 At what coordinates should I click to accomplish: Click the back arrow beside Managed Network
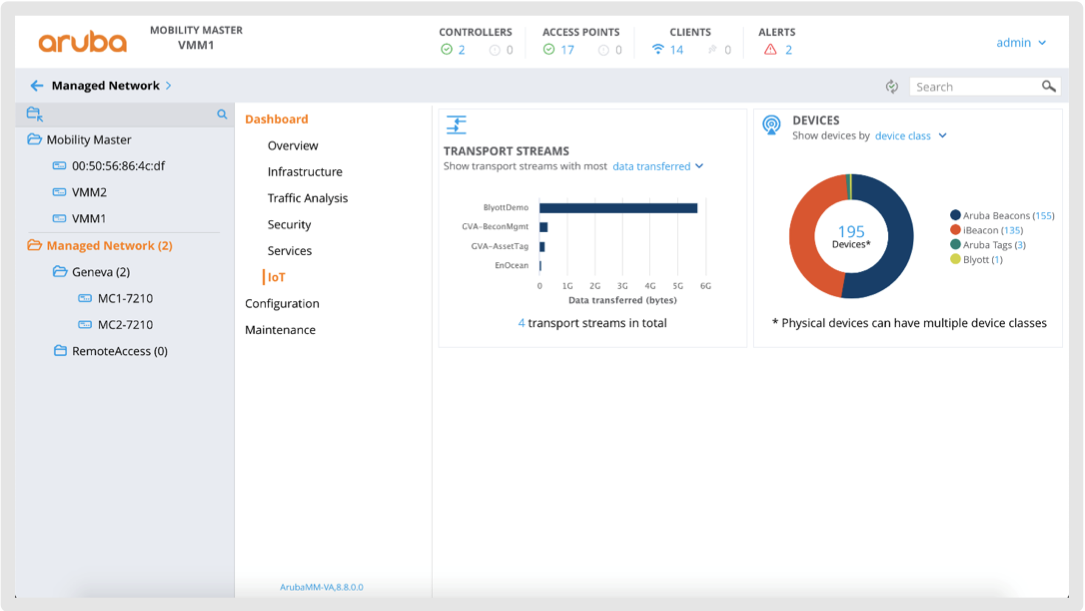37,86
